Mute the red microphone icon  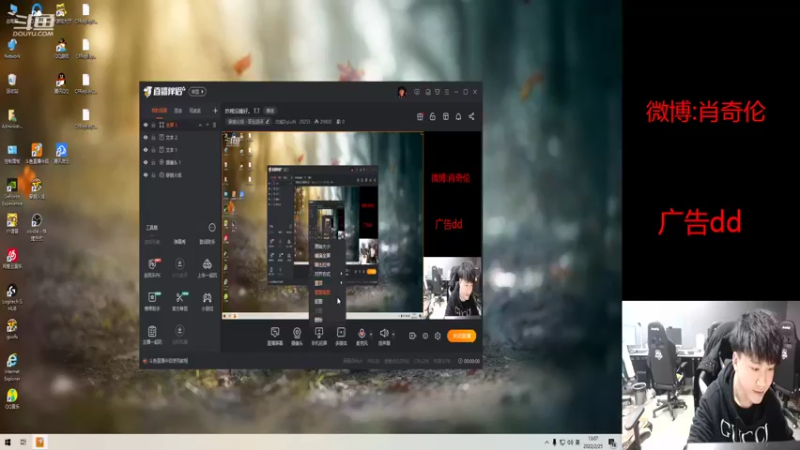[361, 334]
